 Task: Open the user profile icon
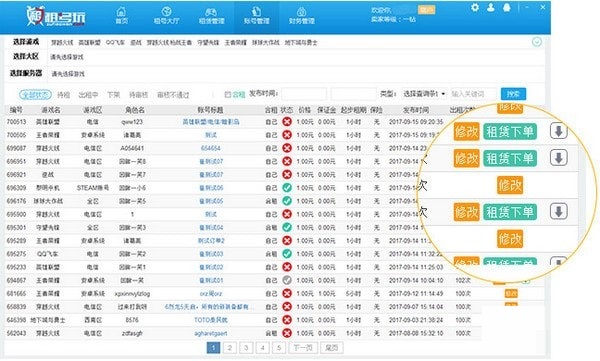(x=491, y=7)
